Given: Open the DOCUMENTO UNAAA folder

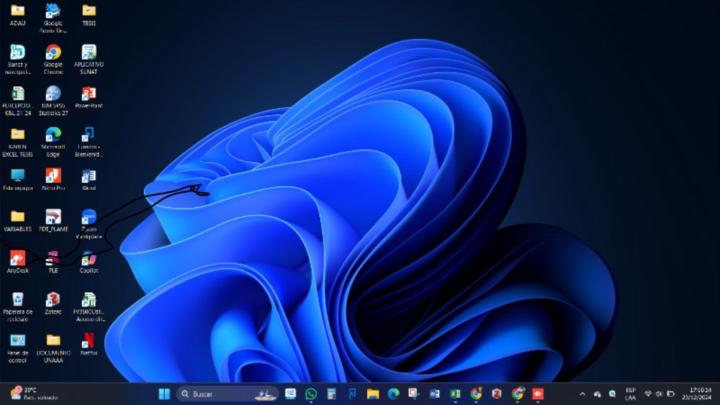Looking at the screenshot, I should point(53,349).
